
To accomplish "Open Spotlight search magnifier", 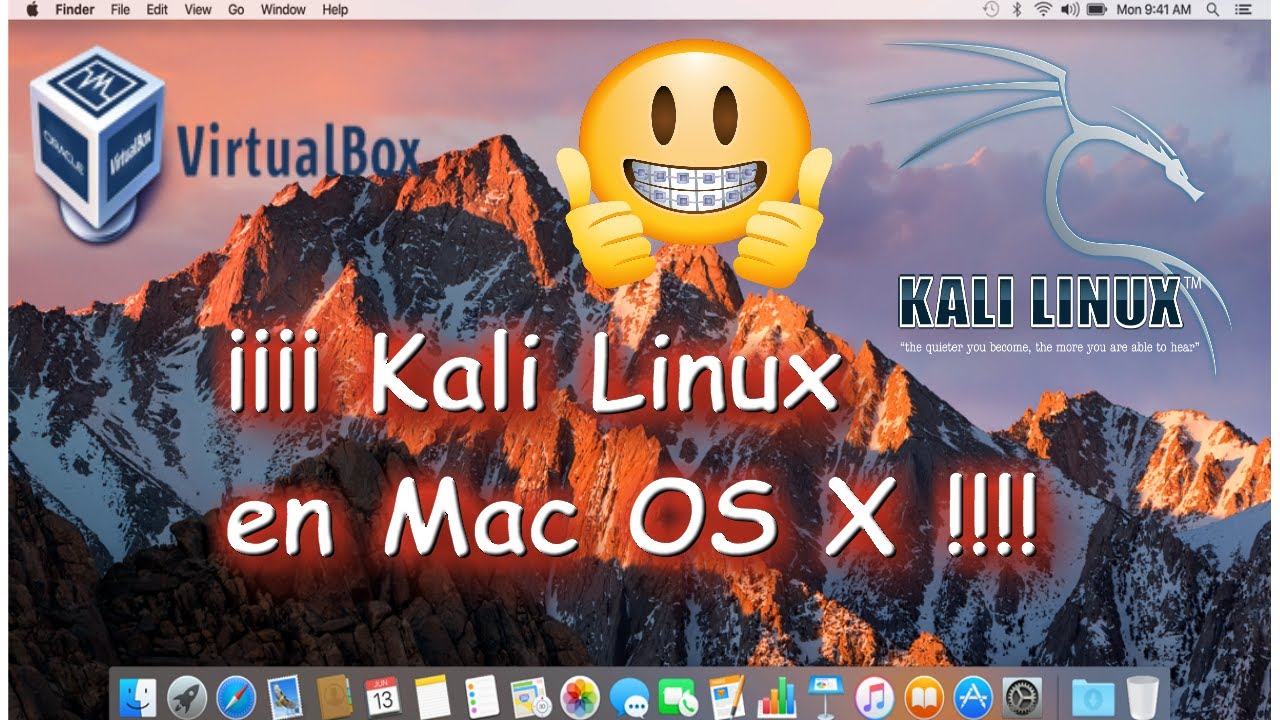I will click(1213, 9).
